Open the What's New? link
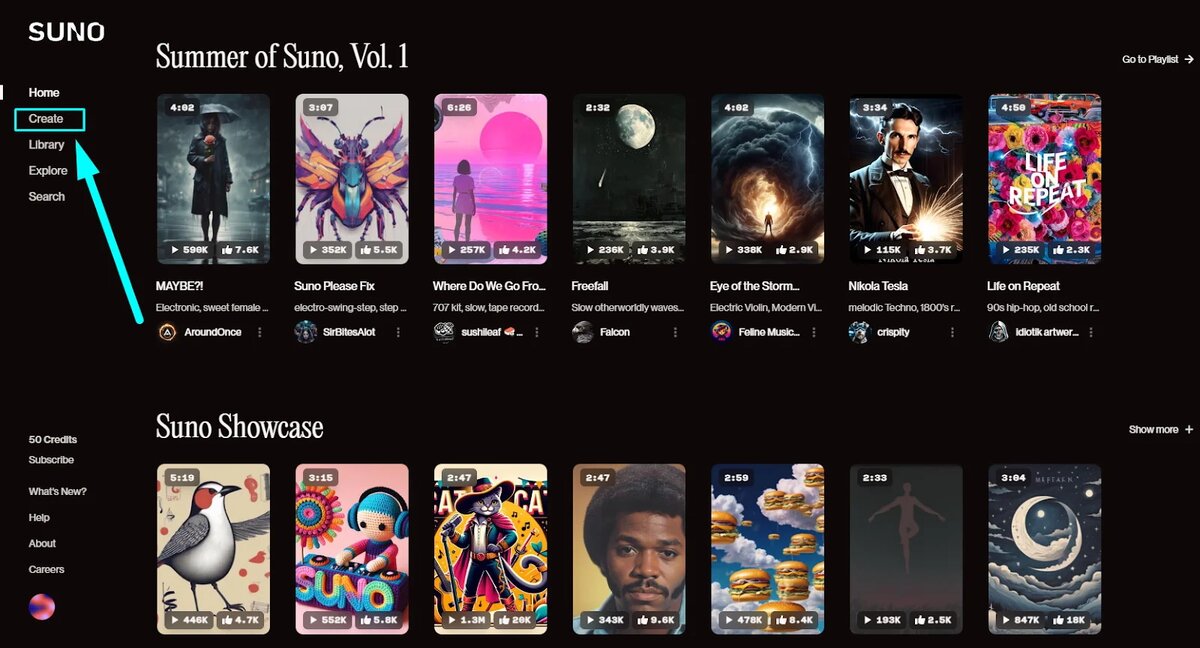1200x648 pixels. [57, 491]
